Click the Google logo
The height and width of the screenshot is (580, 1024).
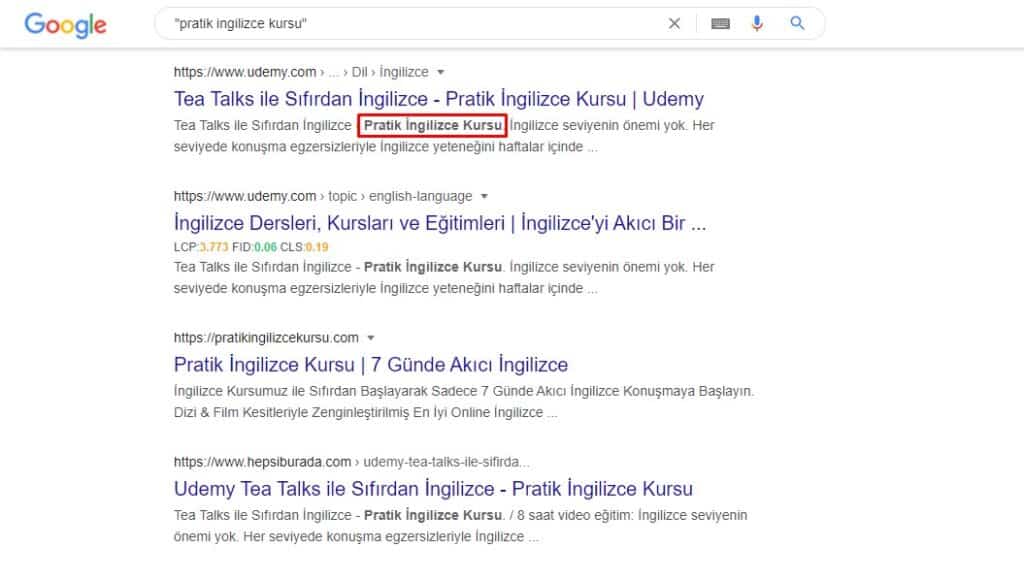click(64, 25)
